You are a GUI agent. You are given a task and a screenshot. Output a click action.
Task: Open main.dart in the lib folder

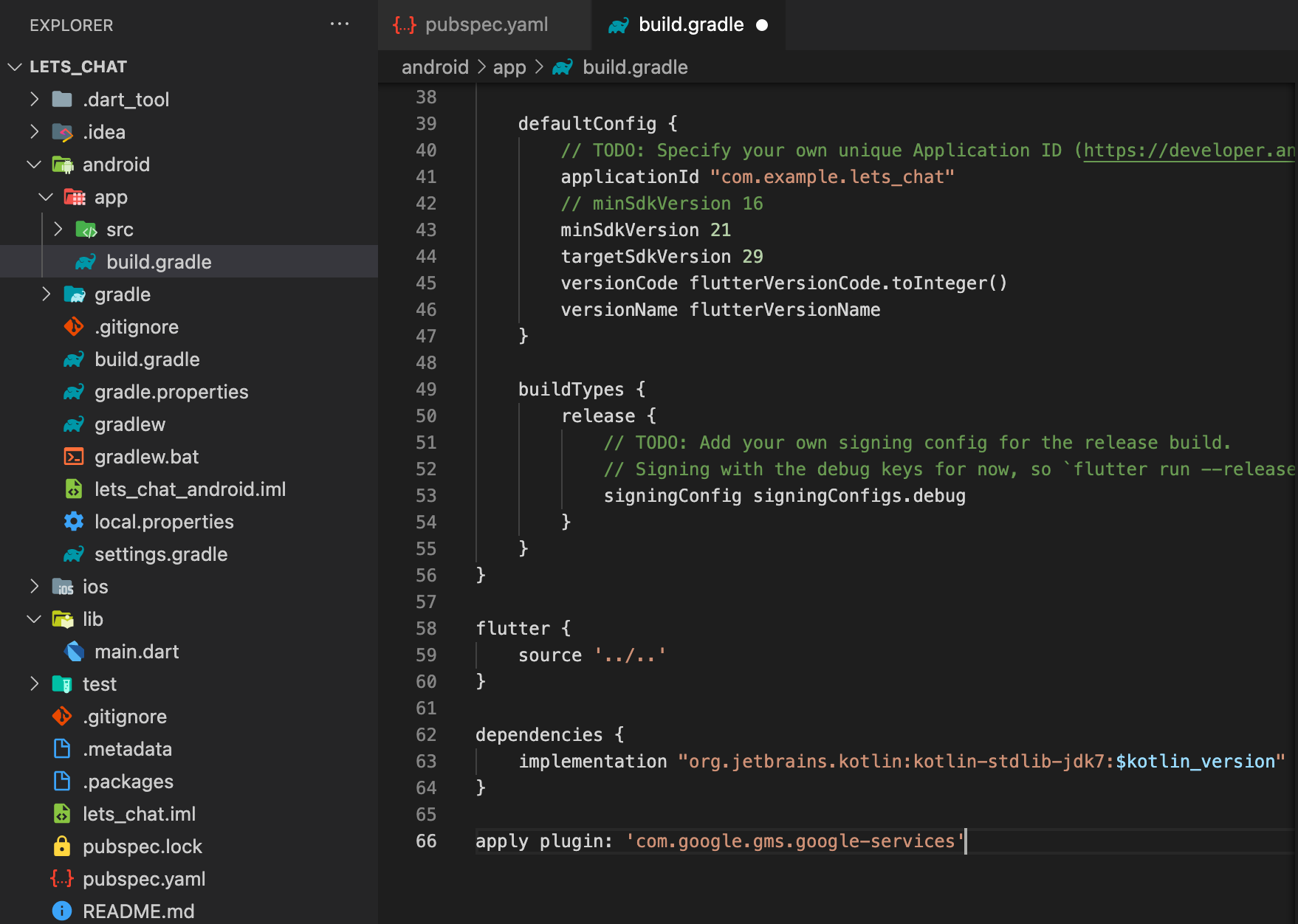(x=189, y=651)
